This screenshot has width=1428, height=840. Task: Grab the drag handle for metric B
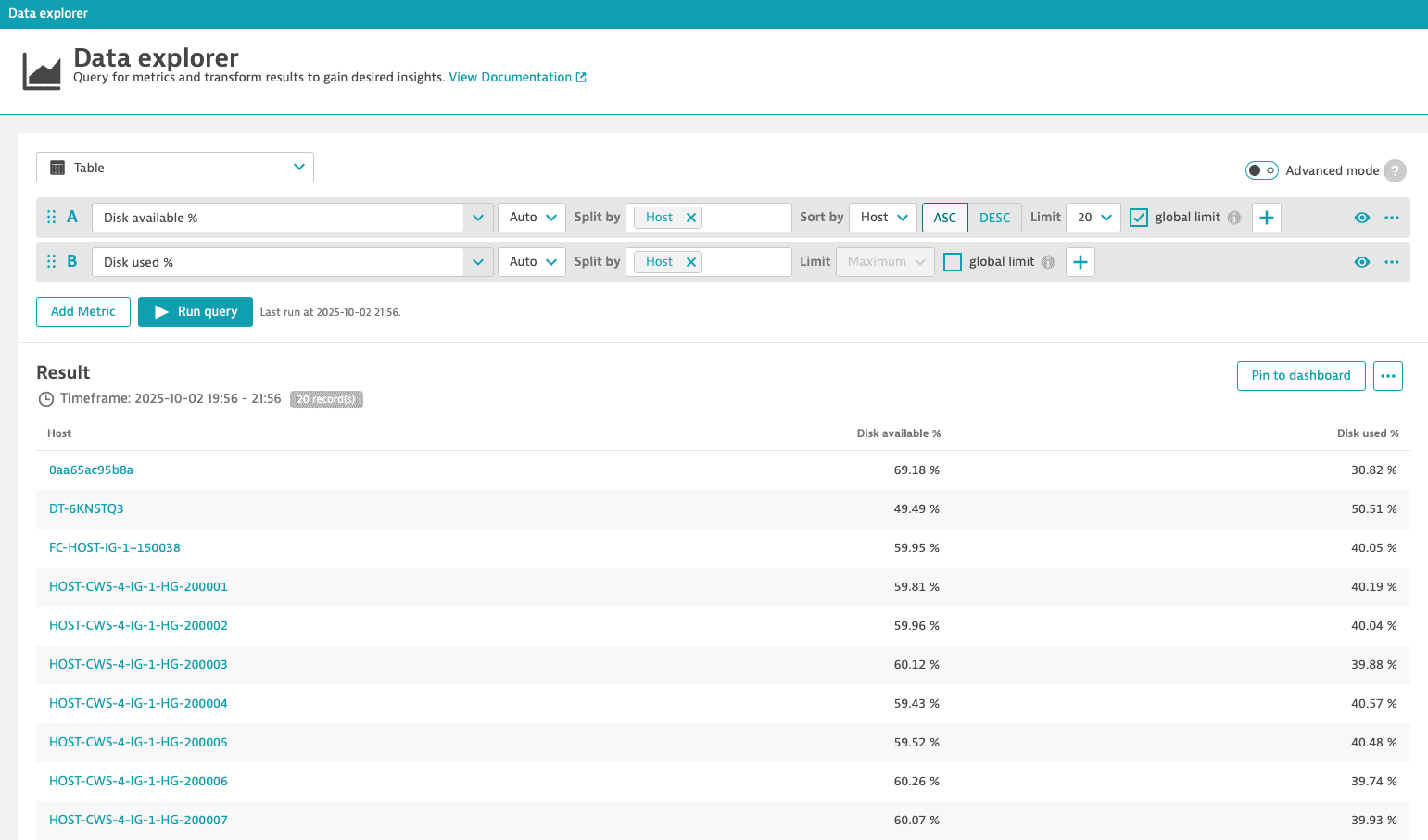point(51,261)
